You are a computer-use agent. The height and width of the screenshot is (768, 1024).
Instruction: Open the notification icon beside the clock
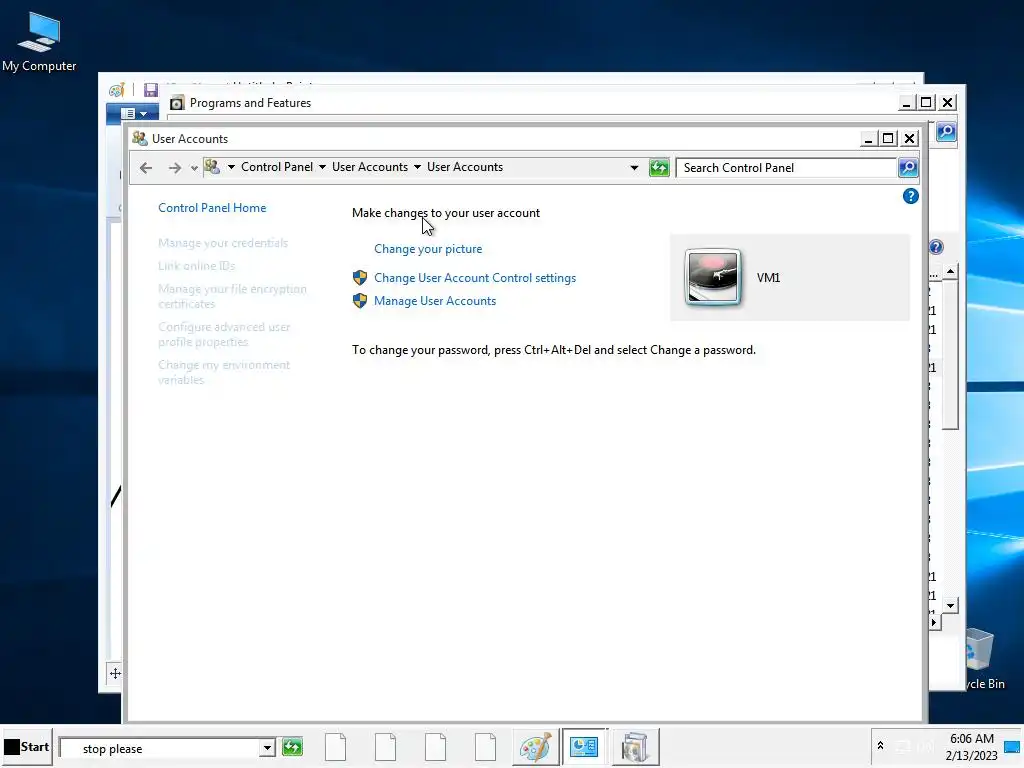1012,747
